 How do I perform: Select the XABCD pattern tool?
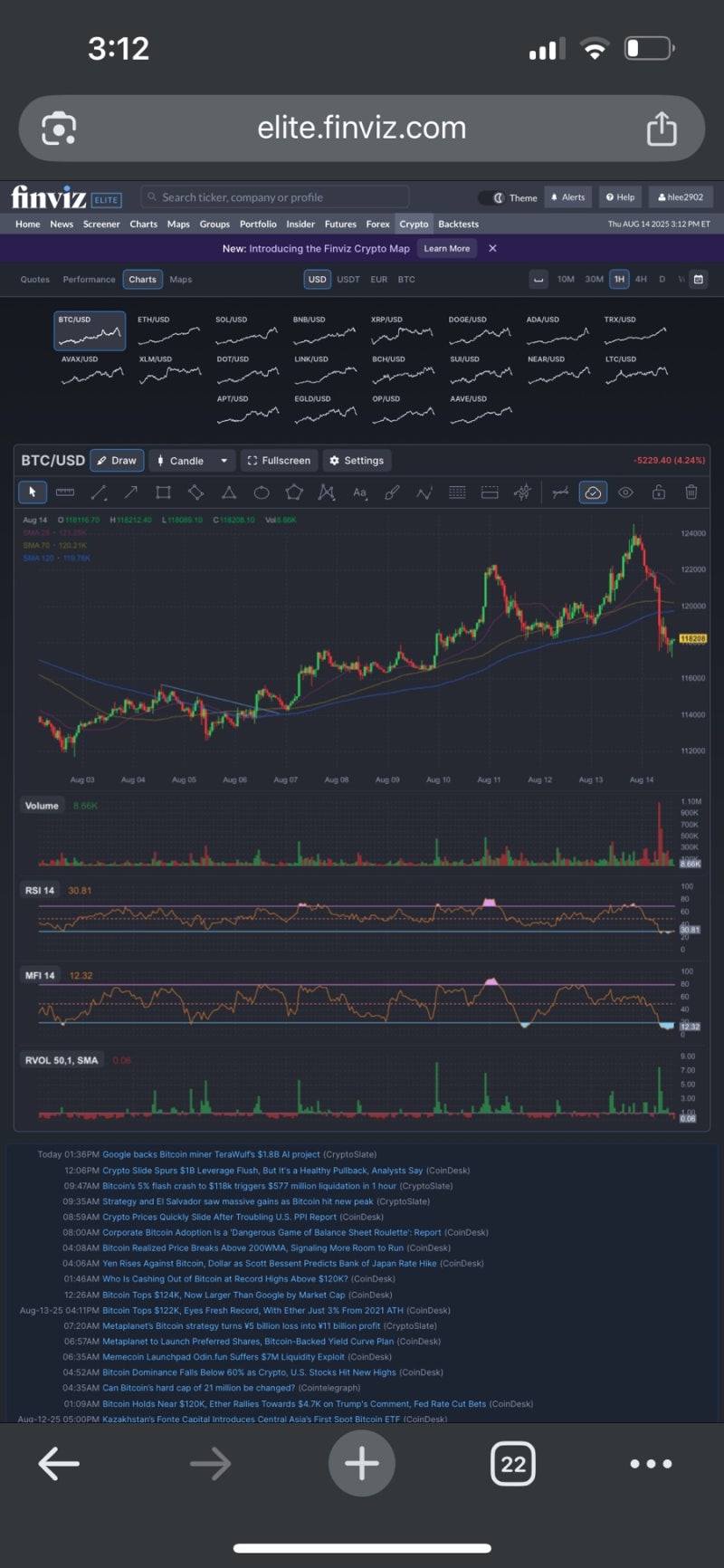tap(327, 492)
